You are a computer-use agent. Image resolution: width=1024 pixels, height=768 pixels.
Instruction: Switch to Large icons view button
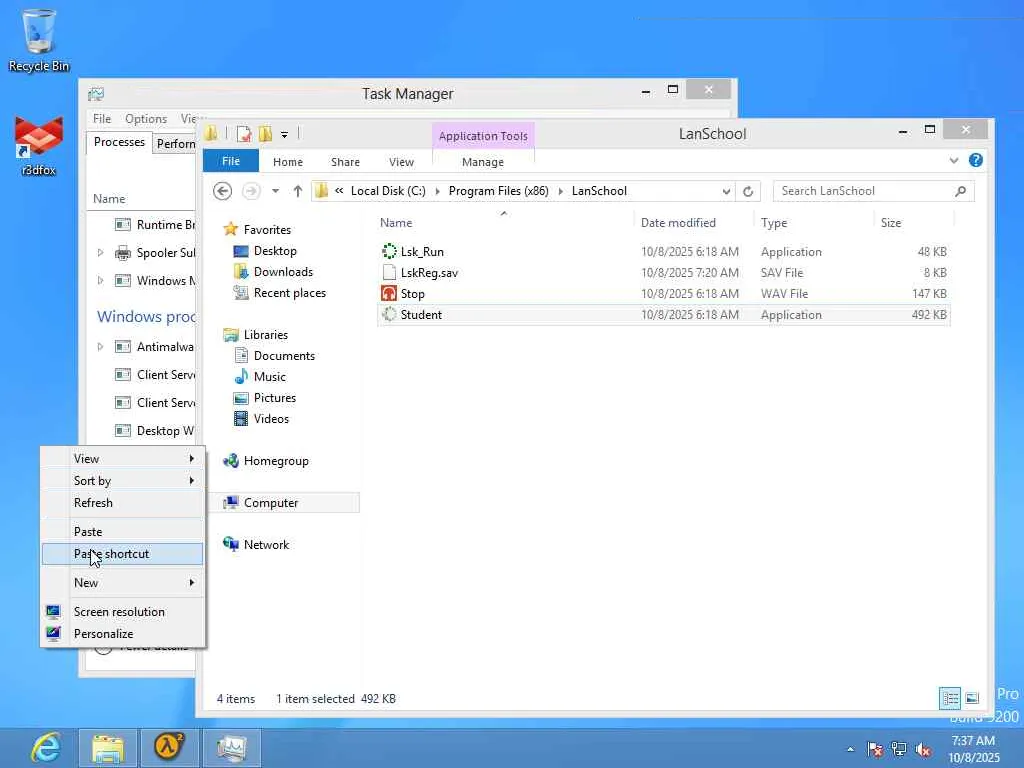[972, 698]
